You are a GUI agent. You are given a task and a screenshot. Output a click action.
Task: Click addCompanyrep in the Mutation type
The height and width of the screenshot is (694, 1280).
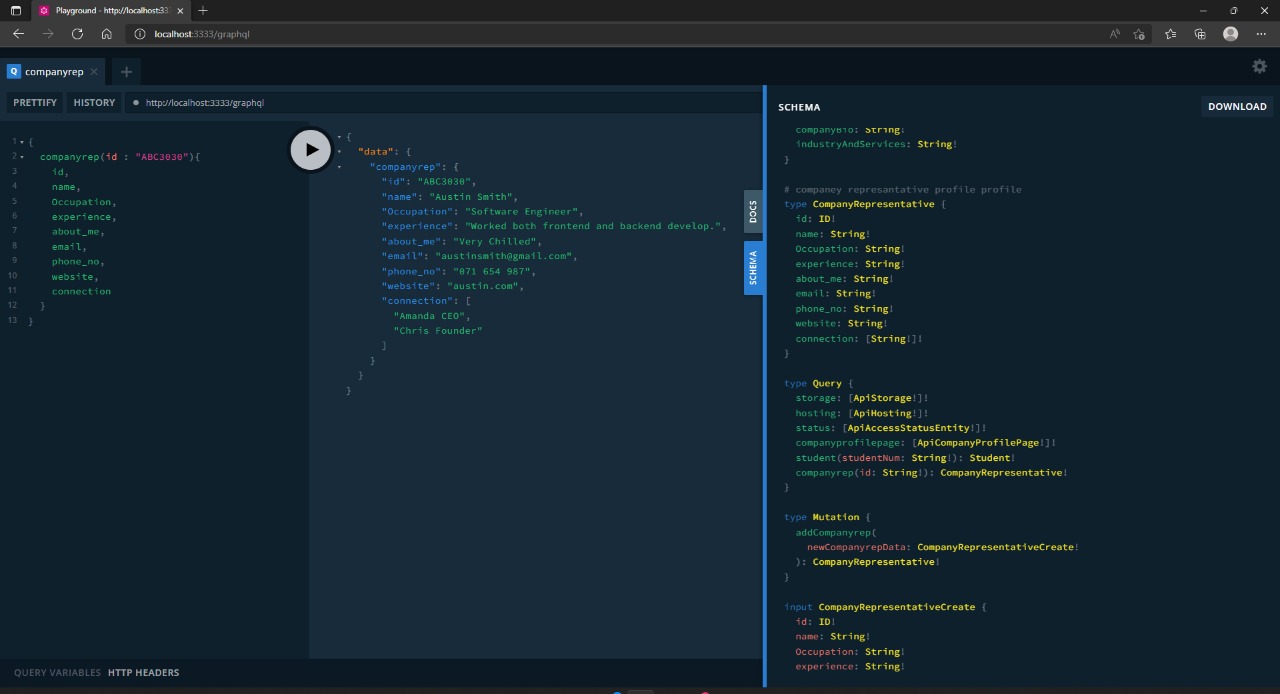834,532
